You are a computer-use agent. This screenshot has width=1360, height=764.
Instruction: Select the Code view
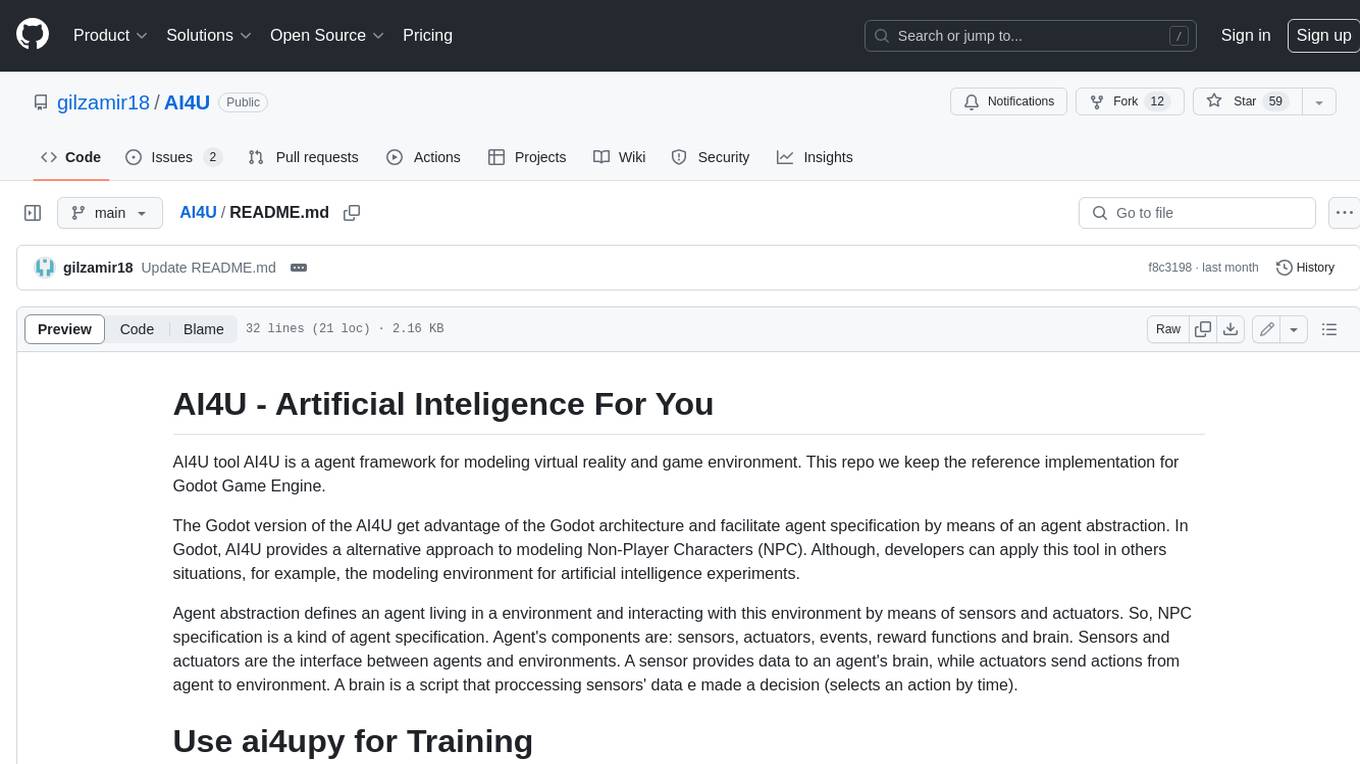[137, 329]
